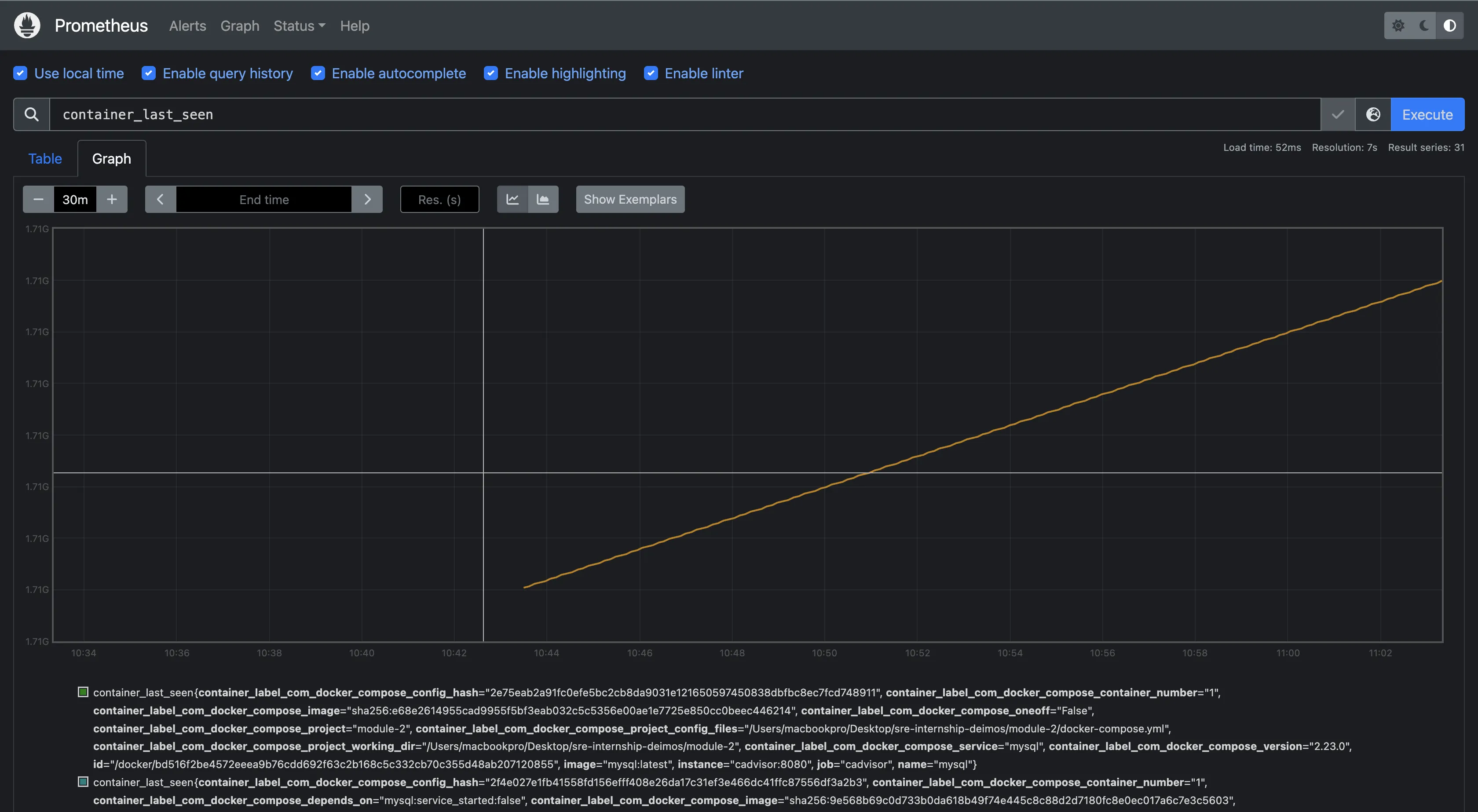Click the Res. (s) resolution input

coord(439,200)
